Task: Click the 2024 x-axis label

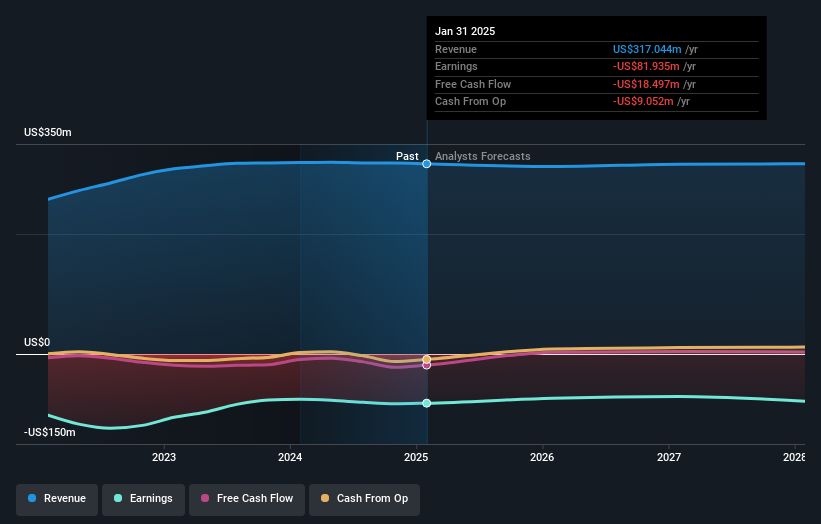Action: (x=290, y=457)
